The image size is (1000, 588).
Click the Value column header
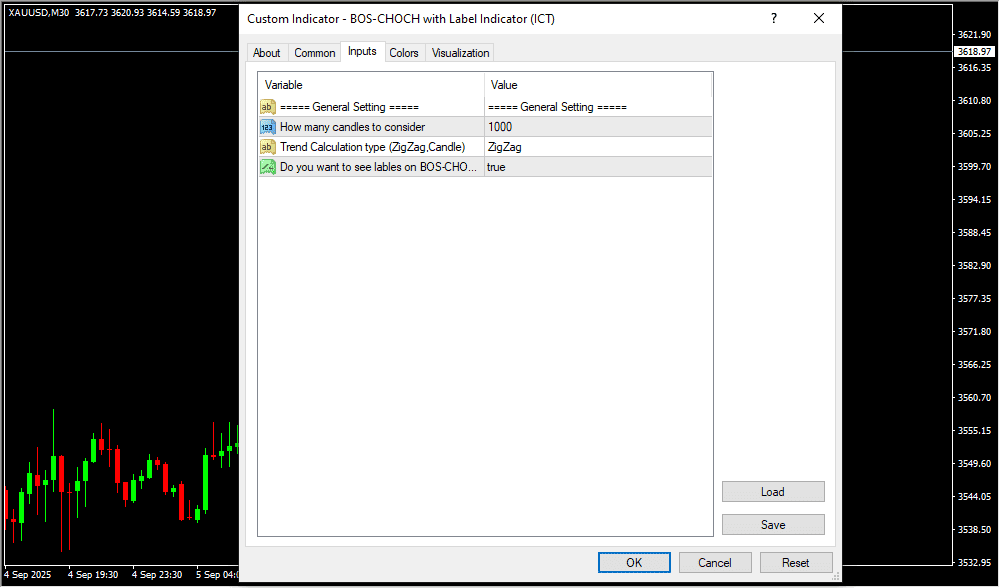pyautogui.click(x=598, y=85)
